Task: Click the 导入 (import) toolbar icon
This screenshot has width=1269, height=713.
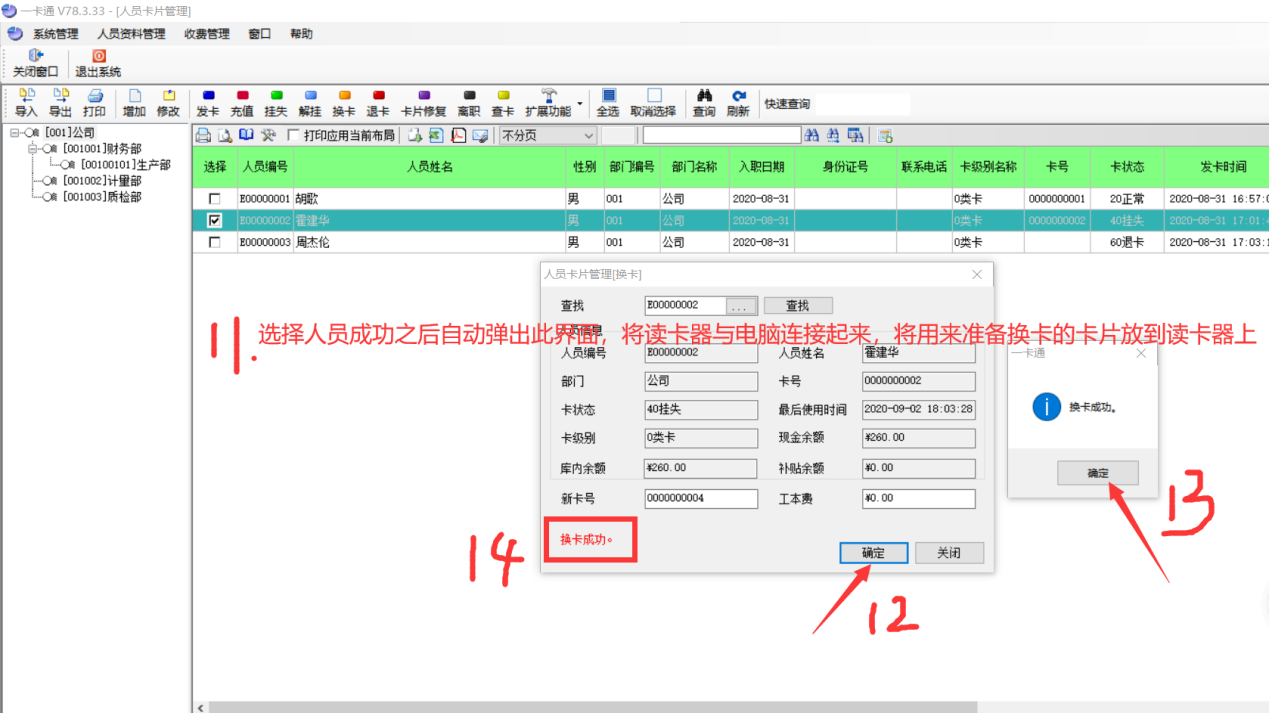Action: click(26, 103)
